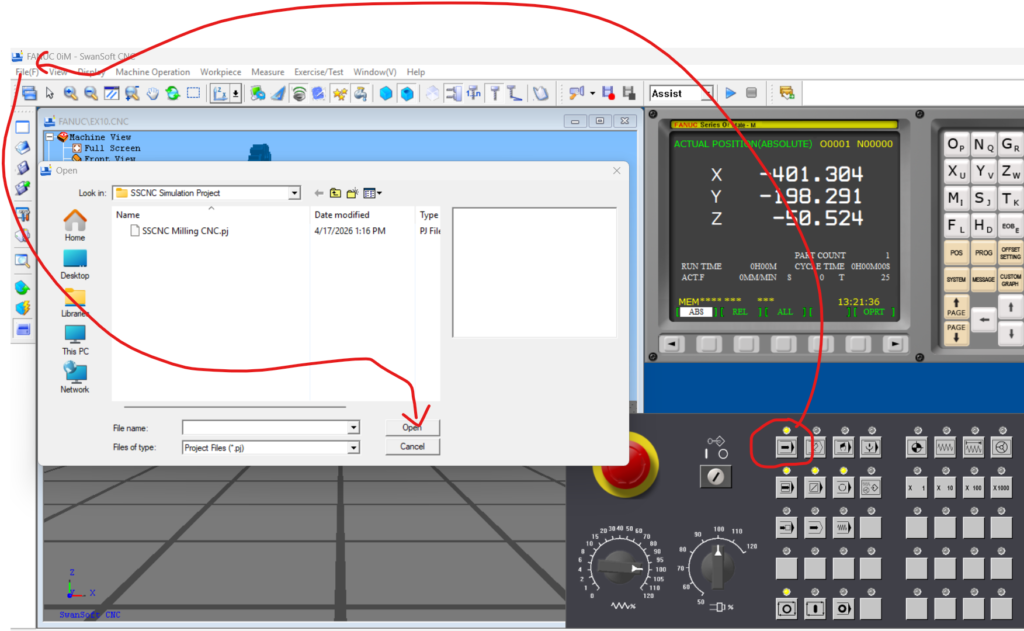Click the Open button in the dialog
This screenshot has height=631, width=1024.
pyautogui.click(x=412, y=427)
